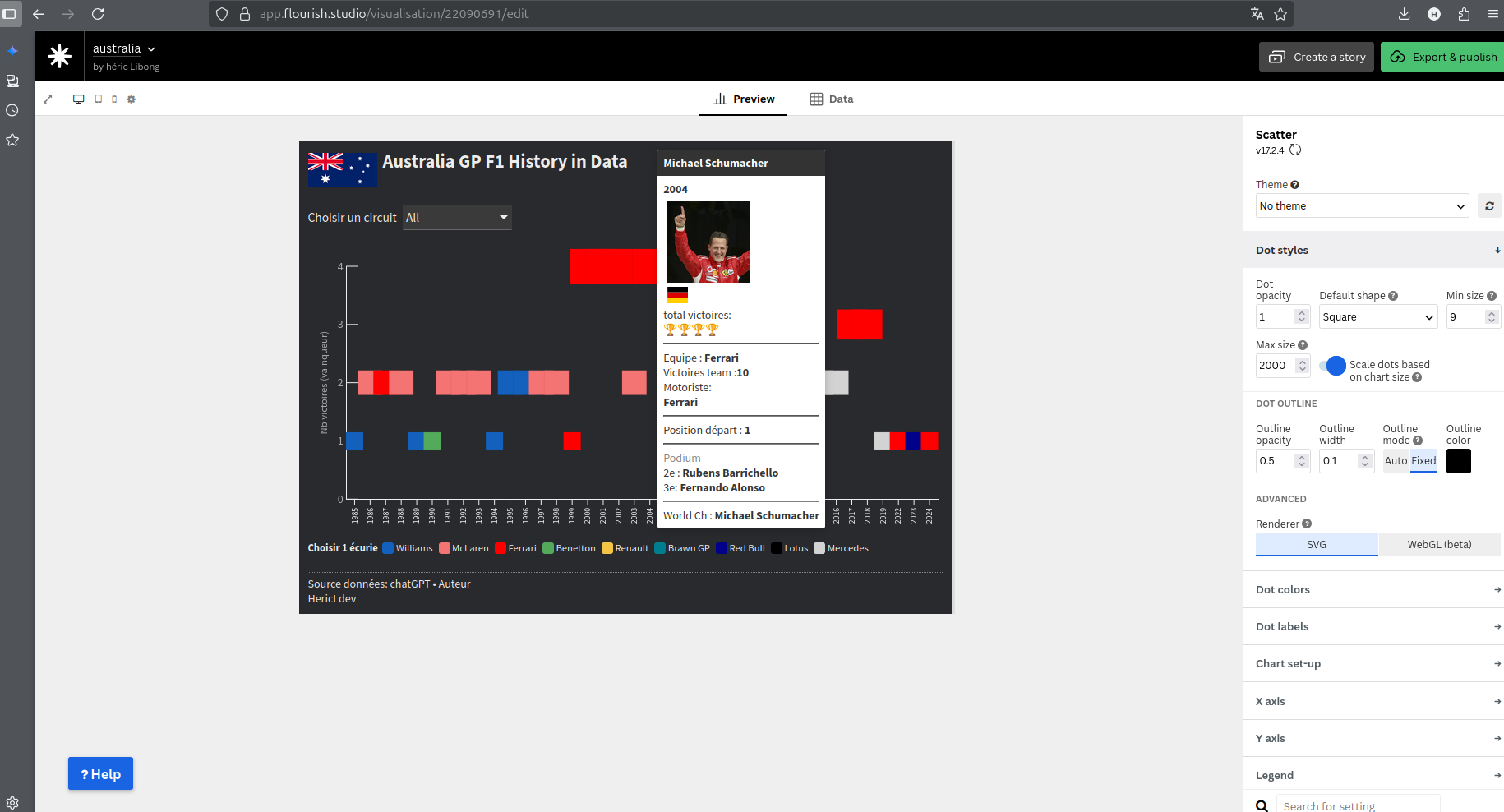Screen dimensions: 1504x812
Task: Open favorites star in left sidebar
Action: click(12, 140)
